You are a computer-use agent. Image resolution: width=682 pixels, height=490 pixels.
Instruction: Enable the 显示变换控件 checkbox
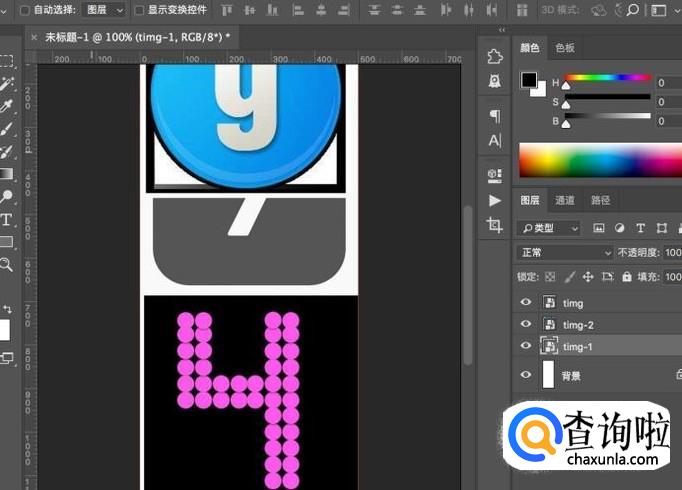tap(139, 10)
